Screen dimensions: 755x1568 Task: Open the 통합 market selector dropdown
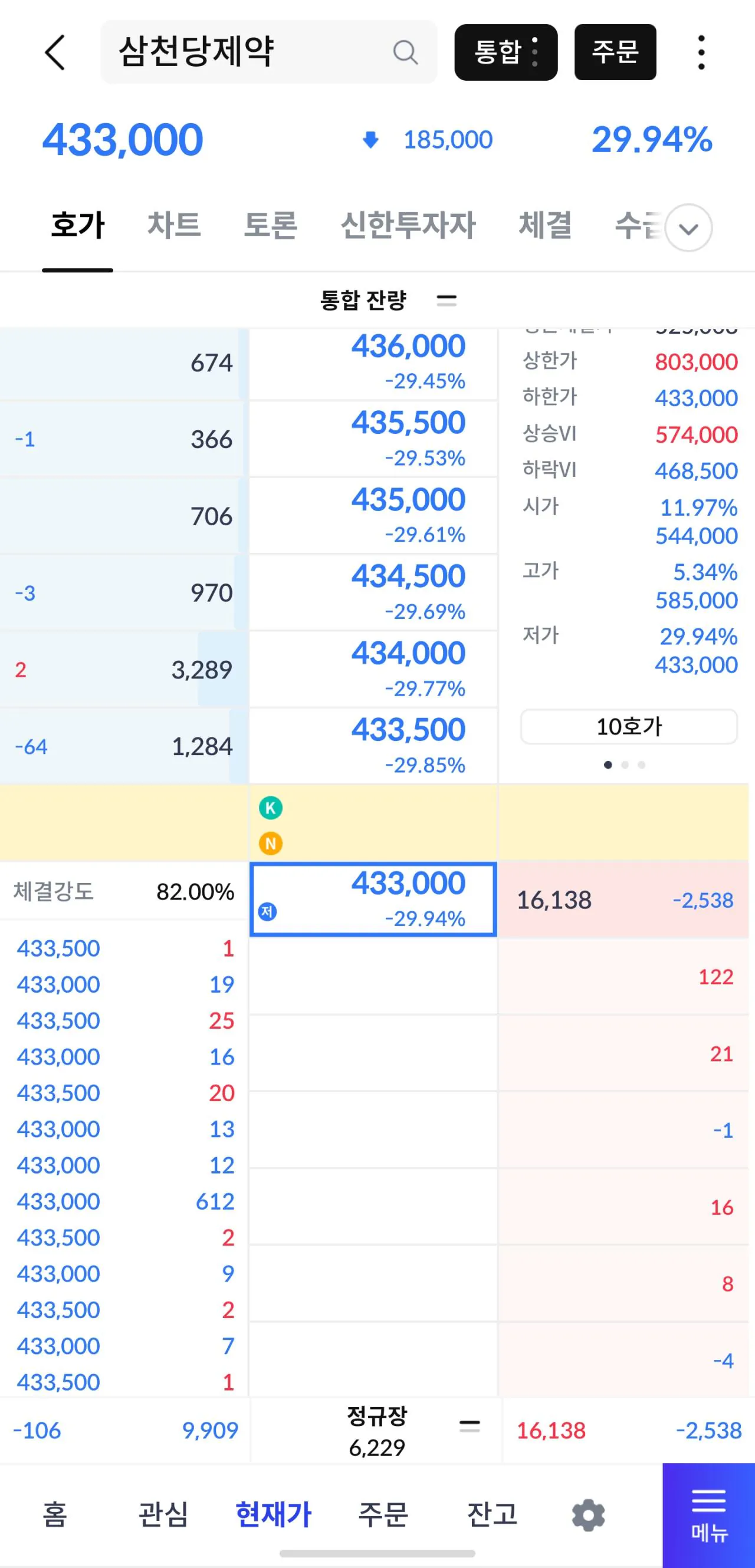click(505, 52)
